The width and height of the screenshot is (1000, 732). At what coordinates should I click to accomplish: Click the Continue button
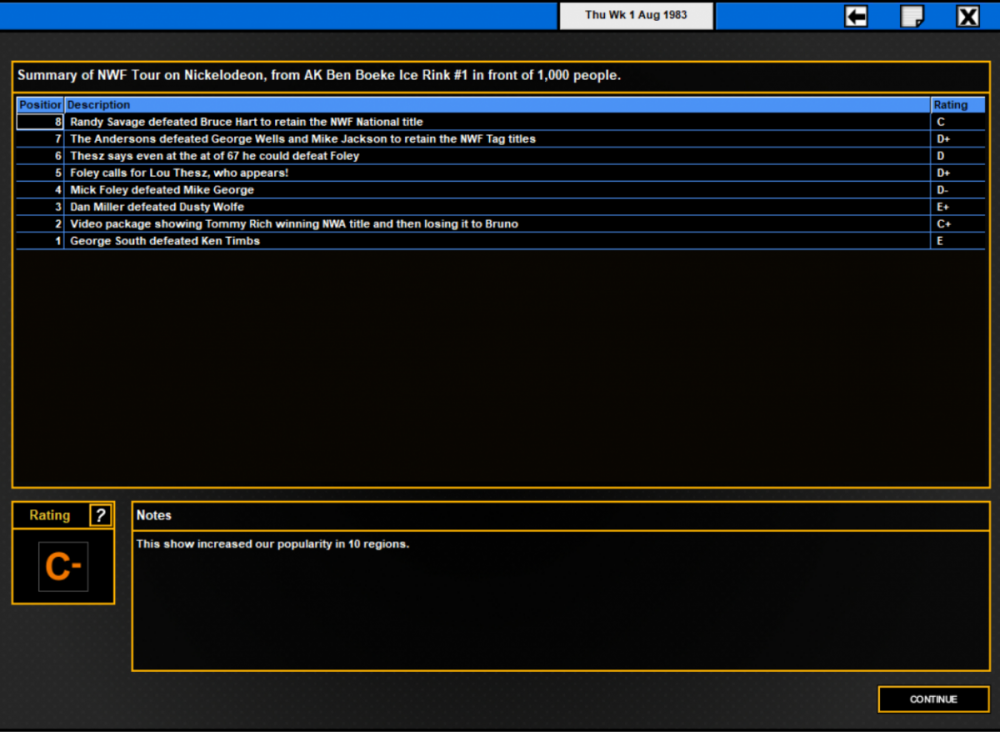click(934, 699)
